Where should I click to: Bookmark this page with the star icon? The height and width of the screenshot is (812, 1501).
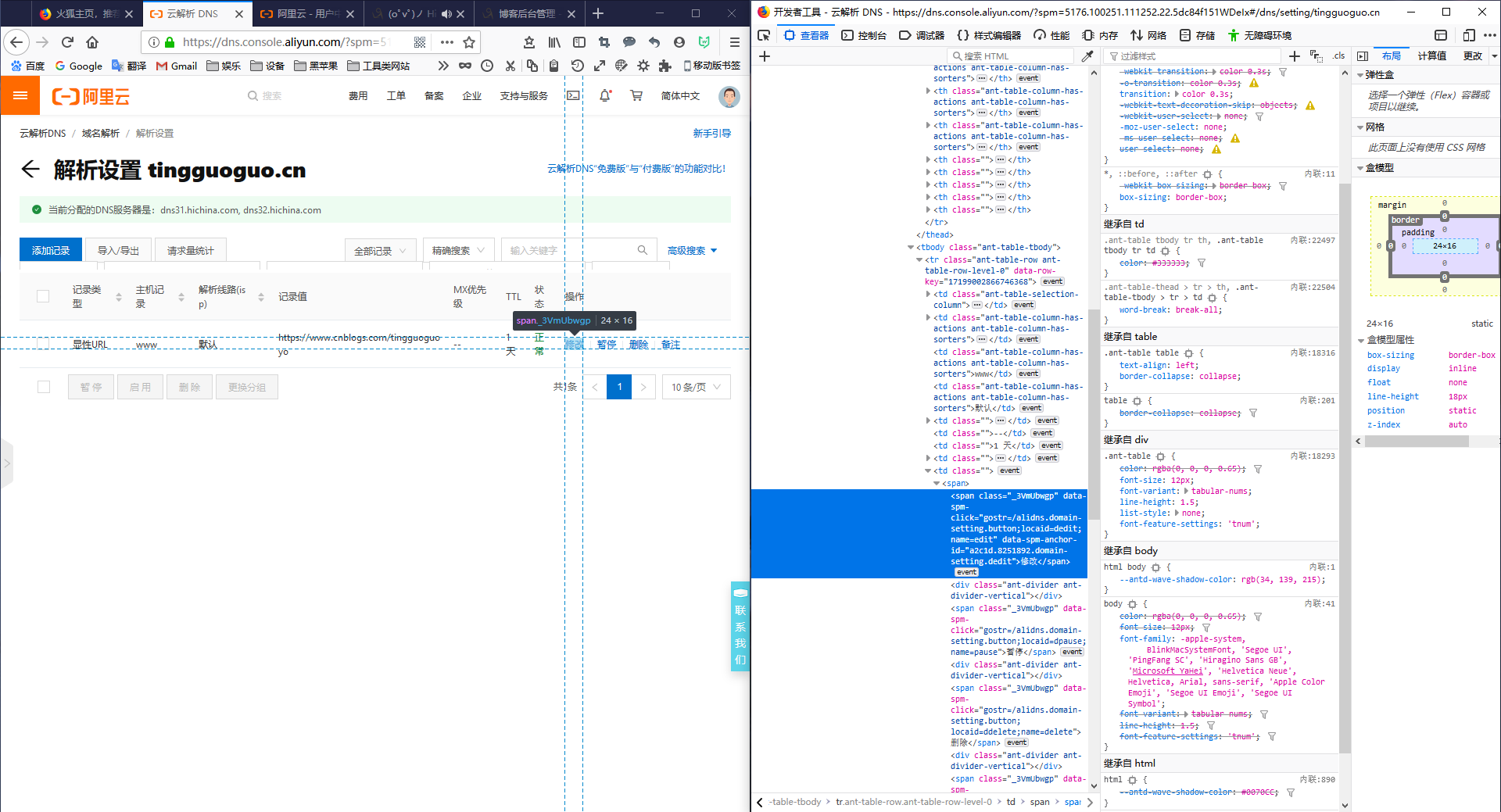(469, 42)
